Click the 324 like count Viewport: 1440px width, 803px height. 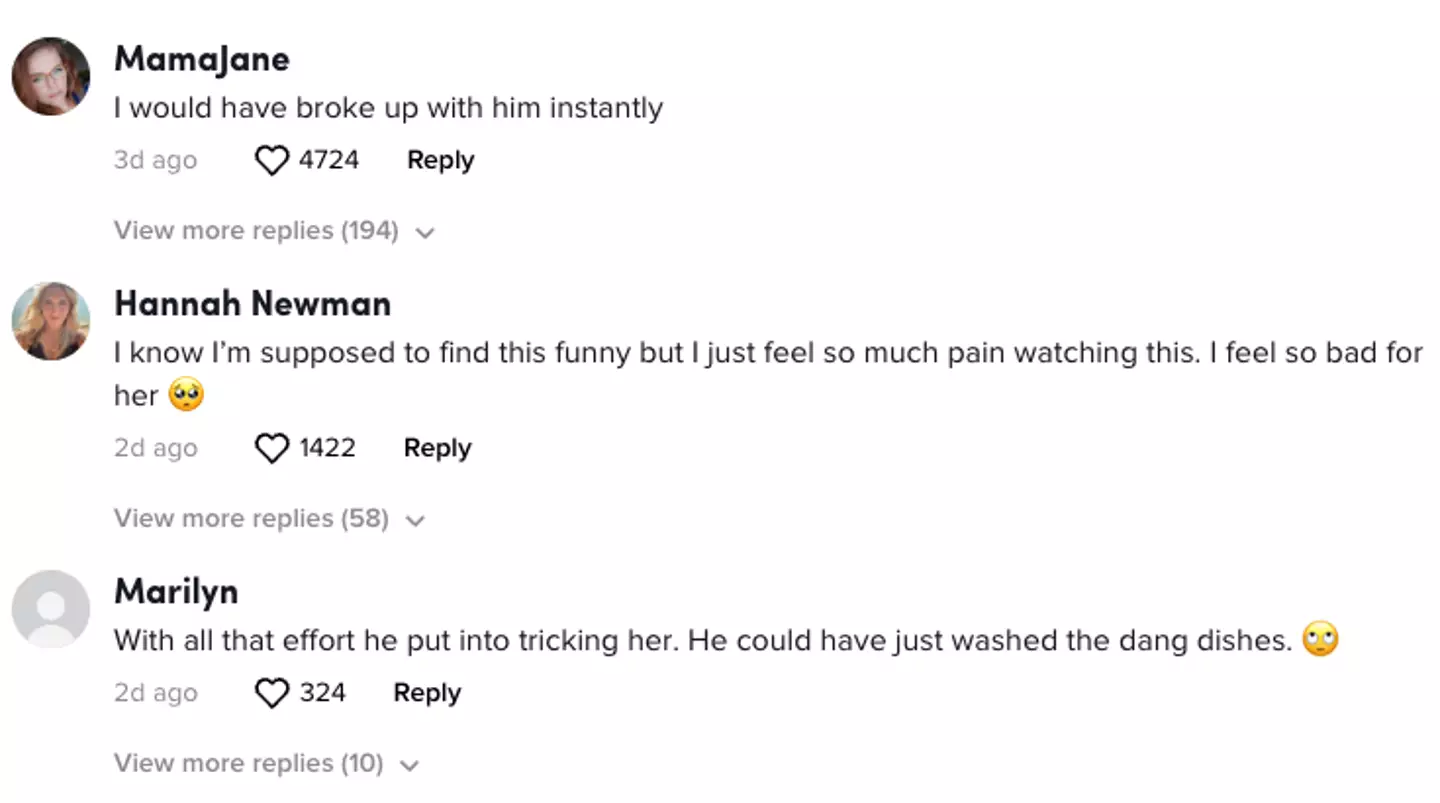pyautogui.click(x=322, y=694)
